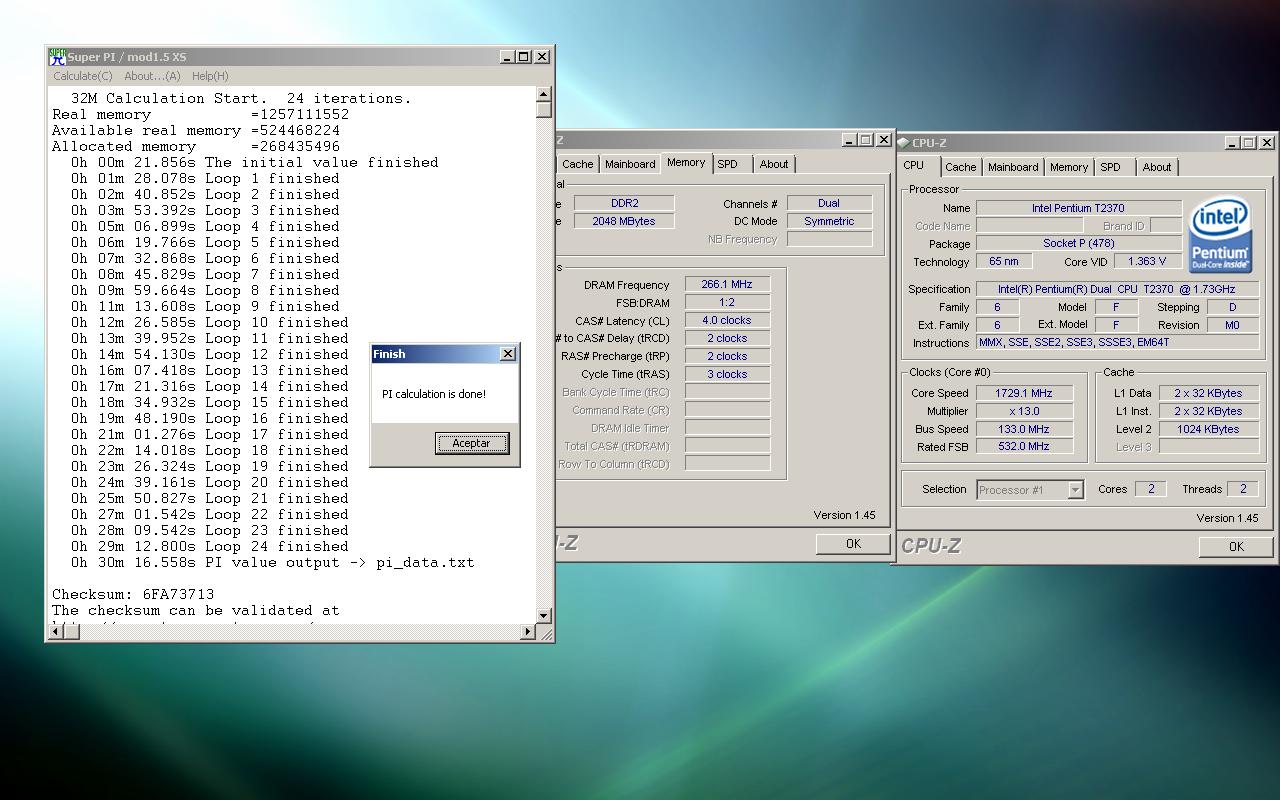Click the Super PI title bar icon
The image size is (1280, 800).
pos(58,57)
